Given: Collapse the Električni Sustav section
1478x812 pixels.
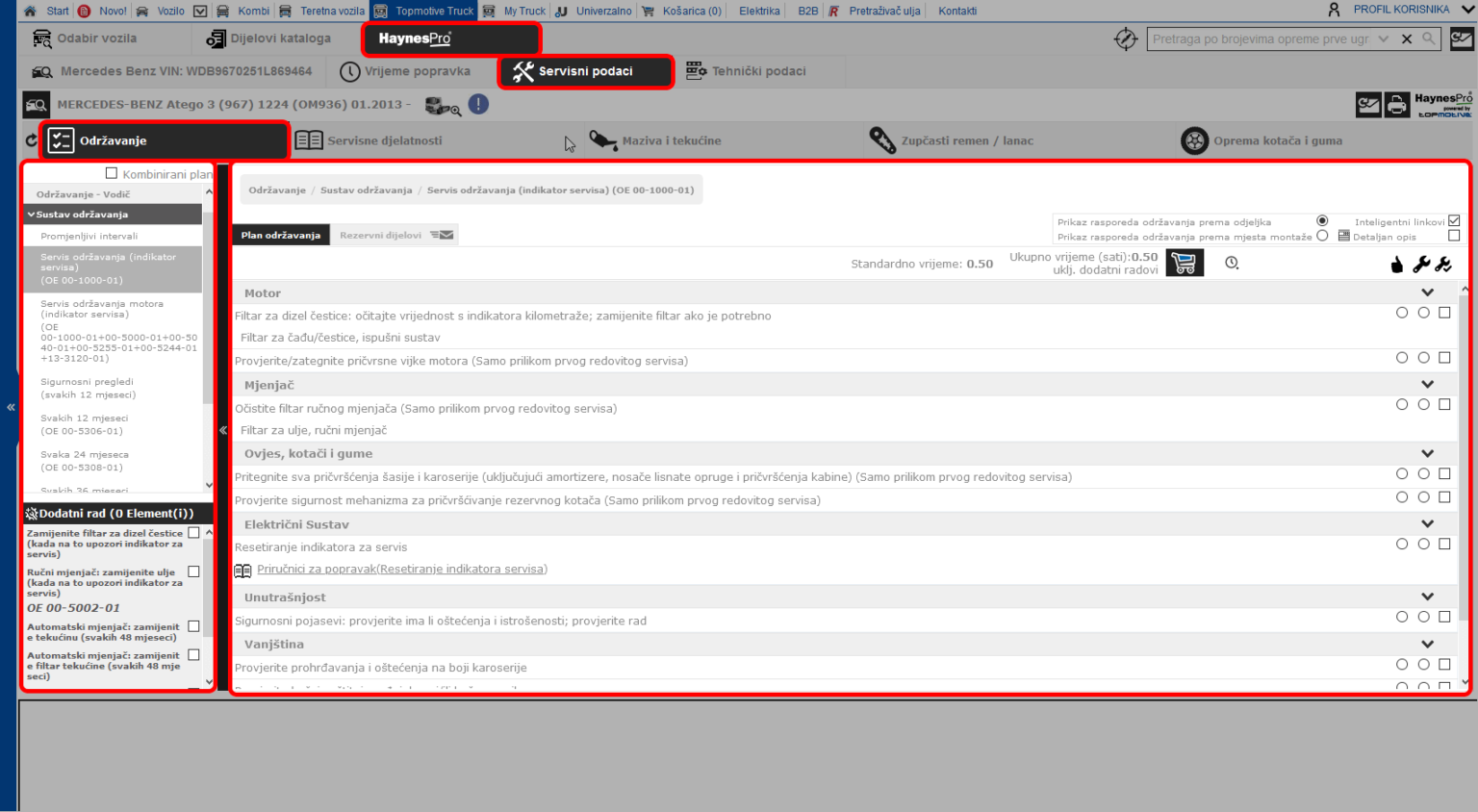Looking at the screenshot, I should click(1428, 523).
